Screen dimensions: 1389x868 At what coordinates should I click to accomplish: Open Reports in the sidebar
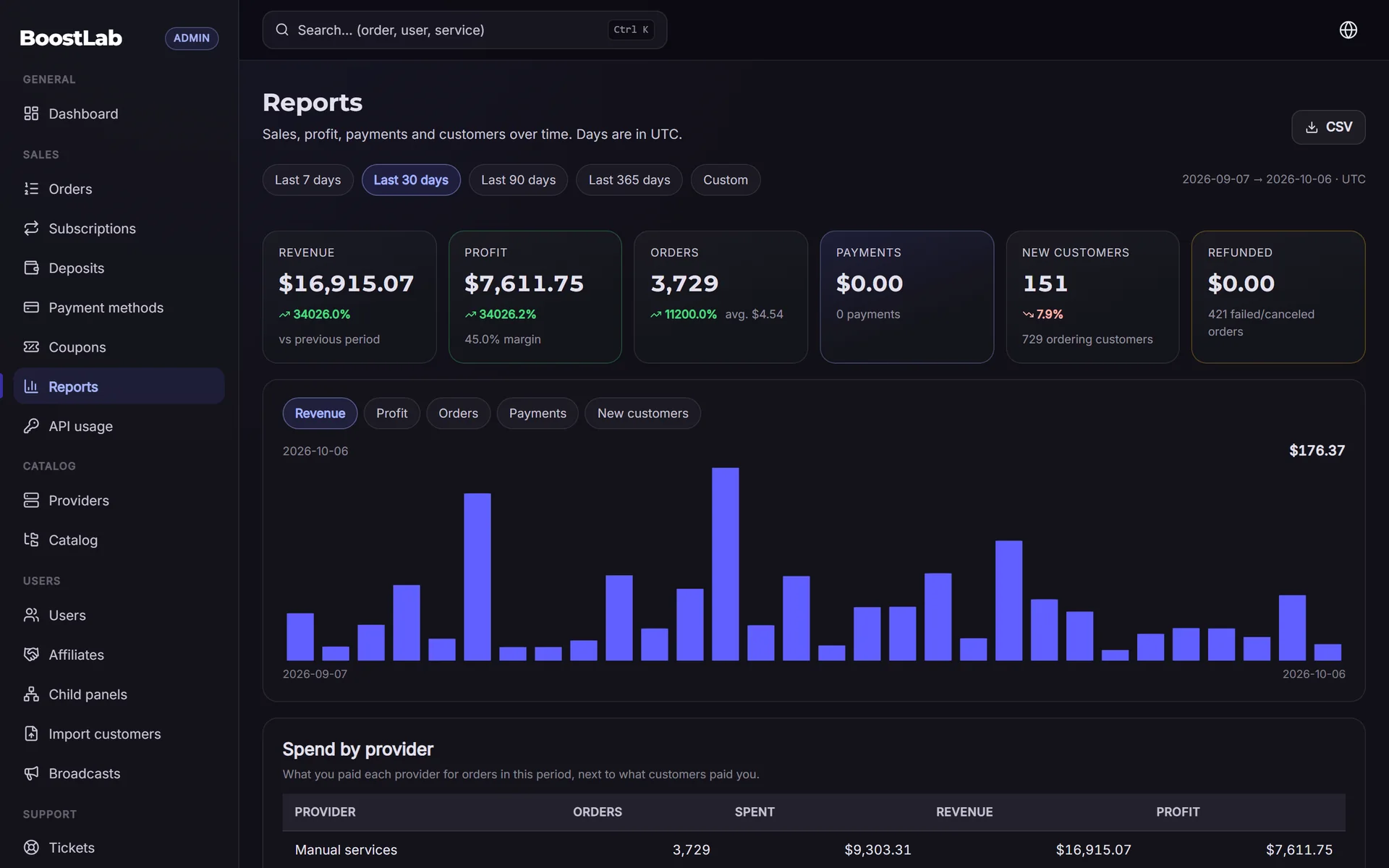click(x=119, y=386)
